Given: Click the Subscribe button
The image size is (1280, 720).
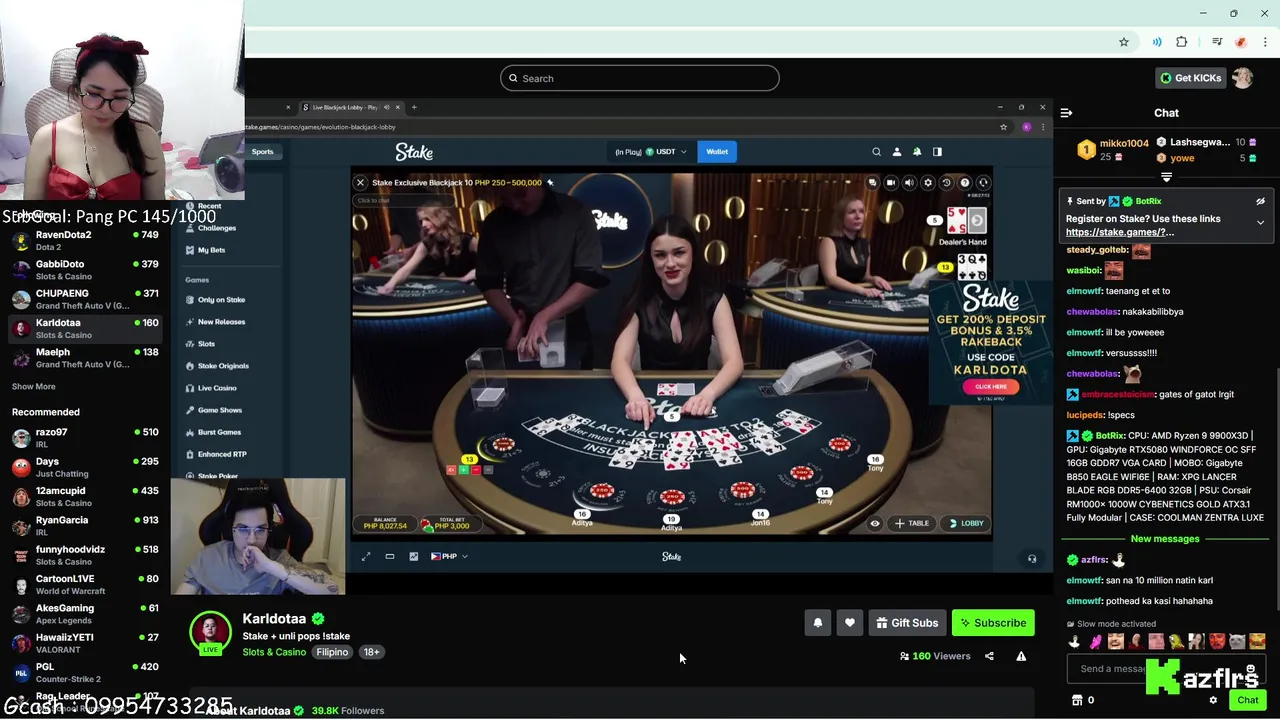Looking at the screenshot, I should [x=993, y=623].
